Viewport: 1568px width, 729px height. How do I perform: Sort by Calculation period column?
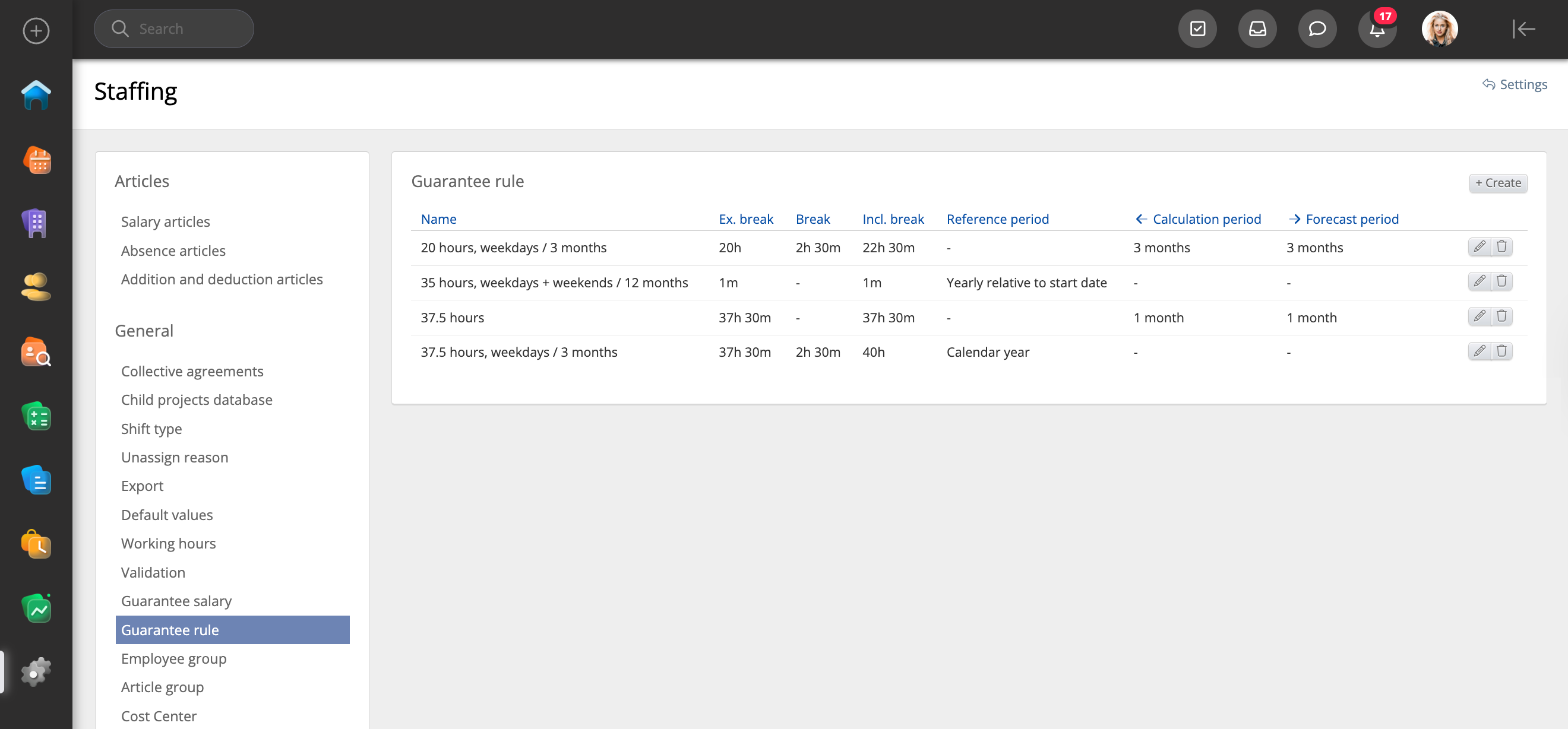[1206, 219]
